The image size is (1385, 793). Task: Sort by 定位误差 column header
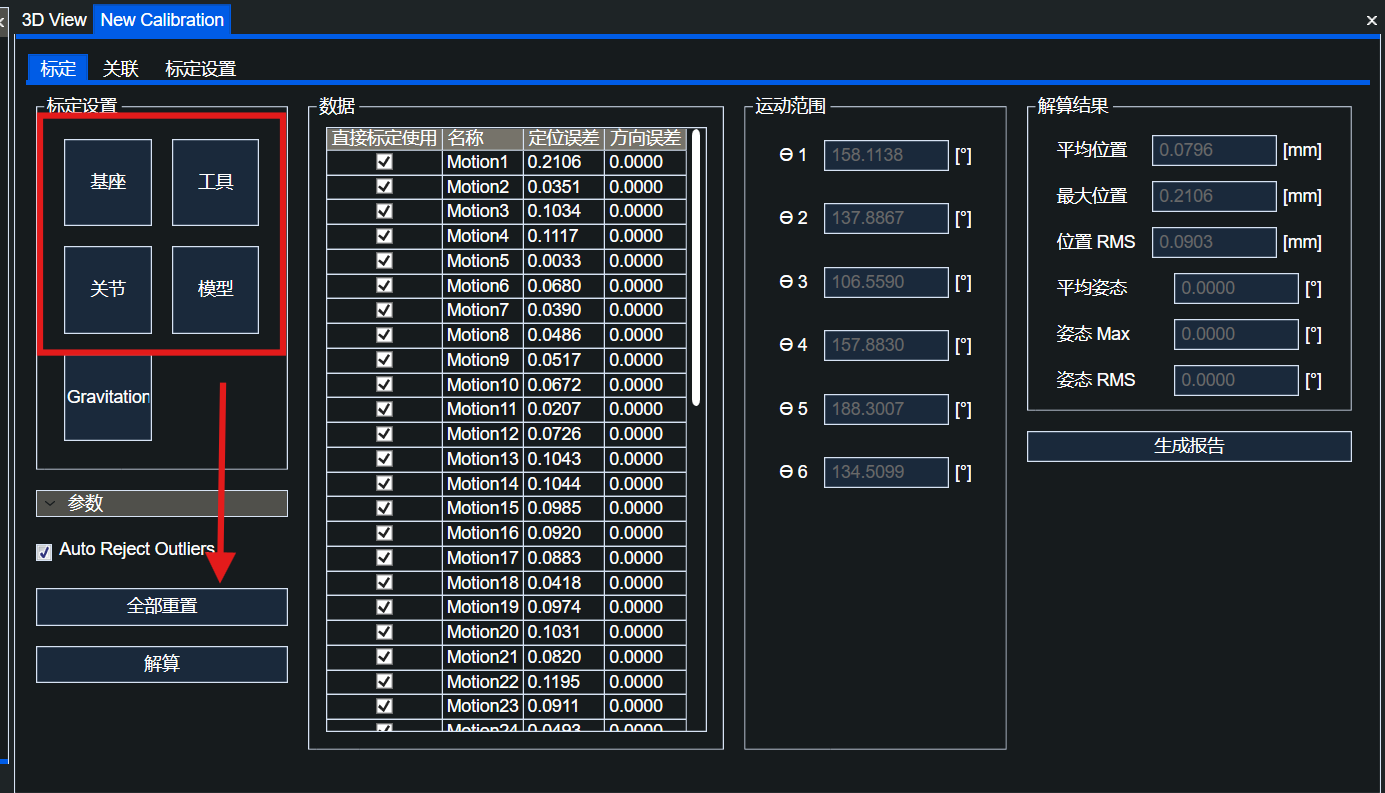click(564, 138)
